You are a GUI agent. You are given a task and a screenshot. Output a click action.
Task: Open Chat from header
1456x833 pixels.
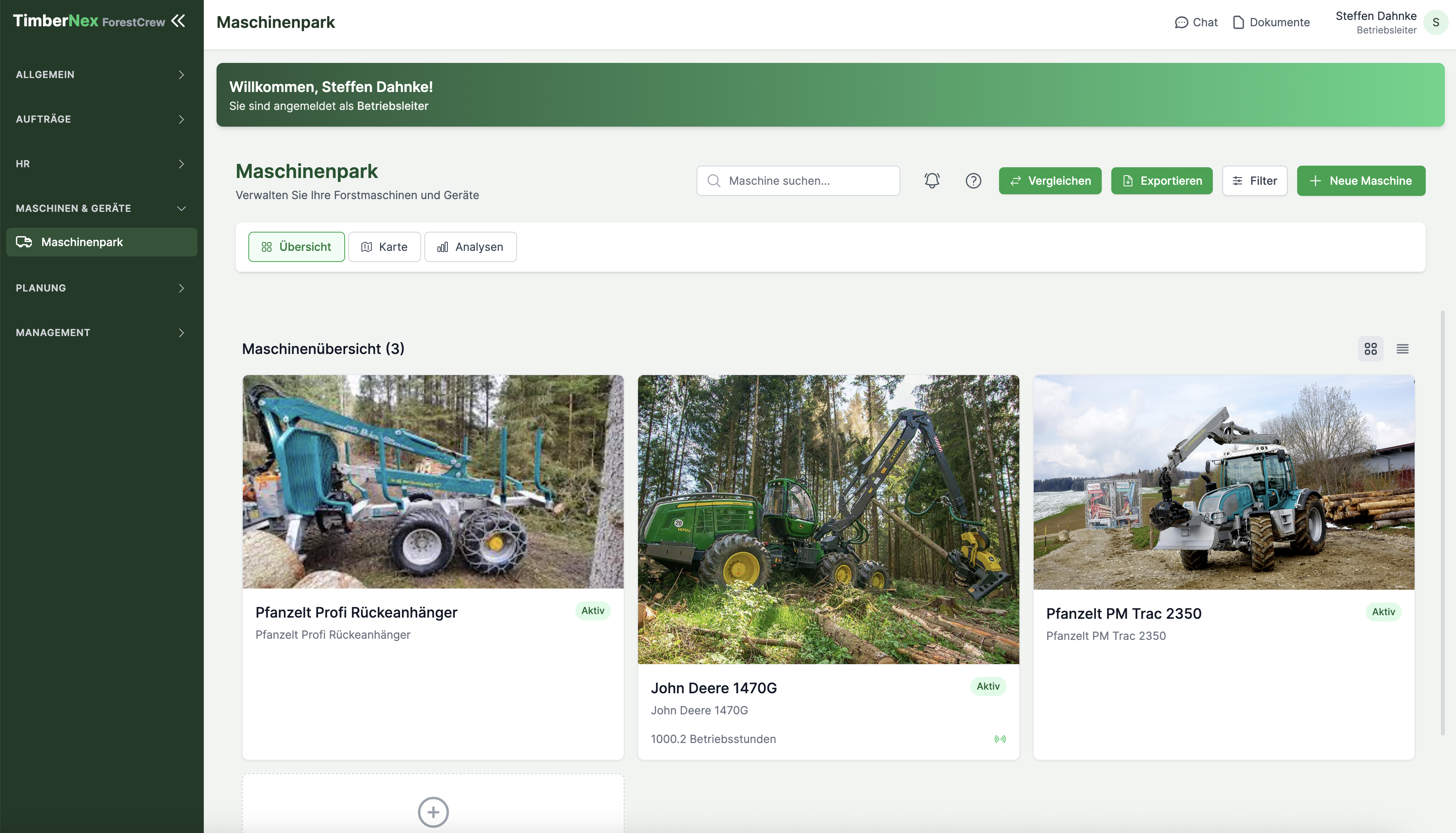[1196, 22]
